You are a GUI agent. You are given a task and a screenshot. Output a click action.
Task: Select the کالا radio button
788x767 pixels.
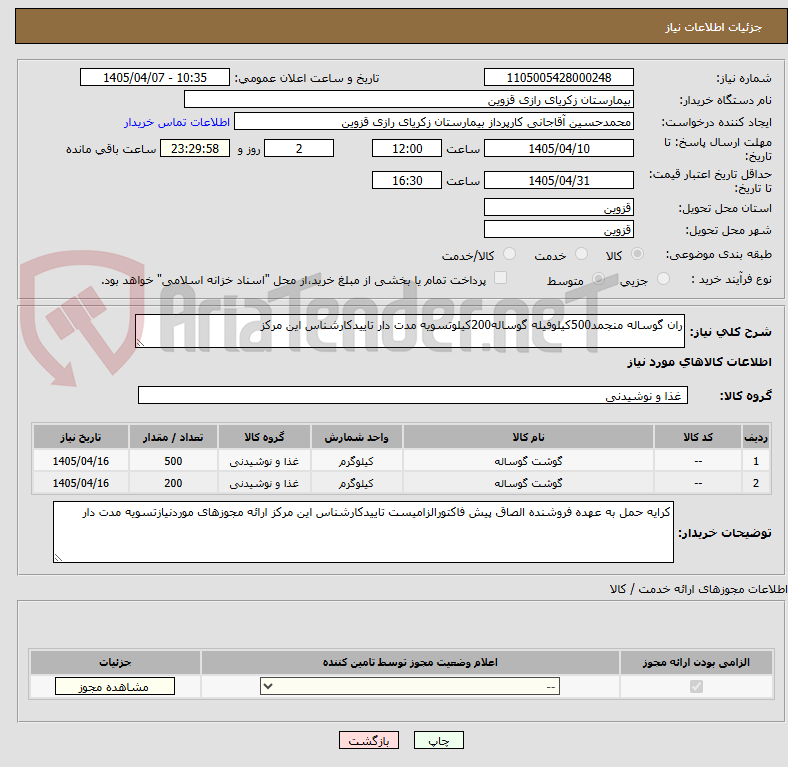point(637,254)
